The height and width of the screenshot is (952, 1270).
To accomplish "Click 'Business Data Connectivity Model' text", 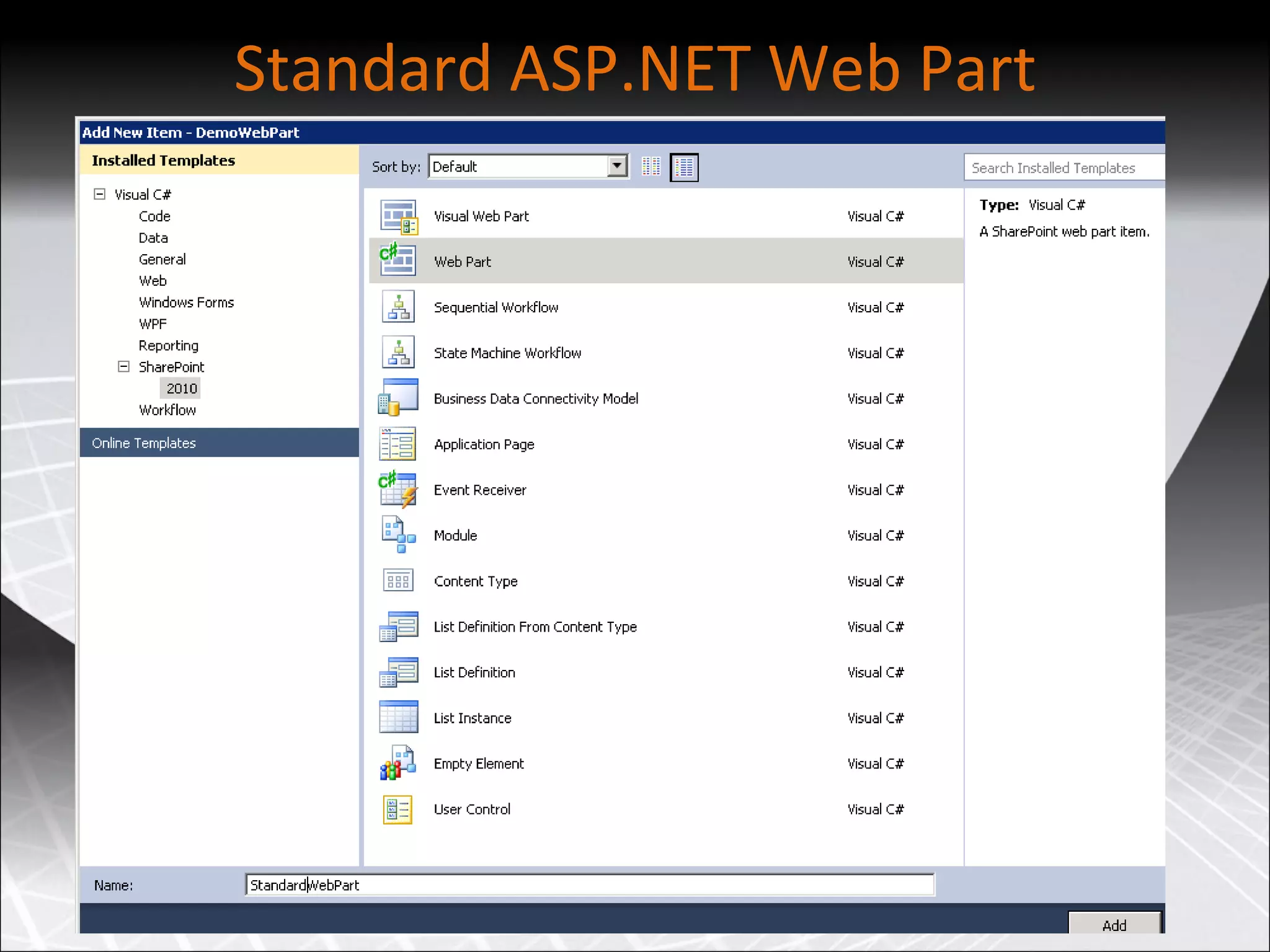I will 536,399.
